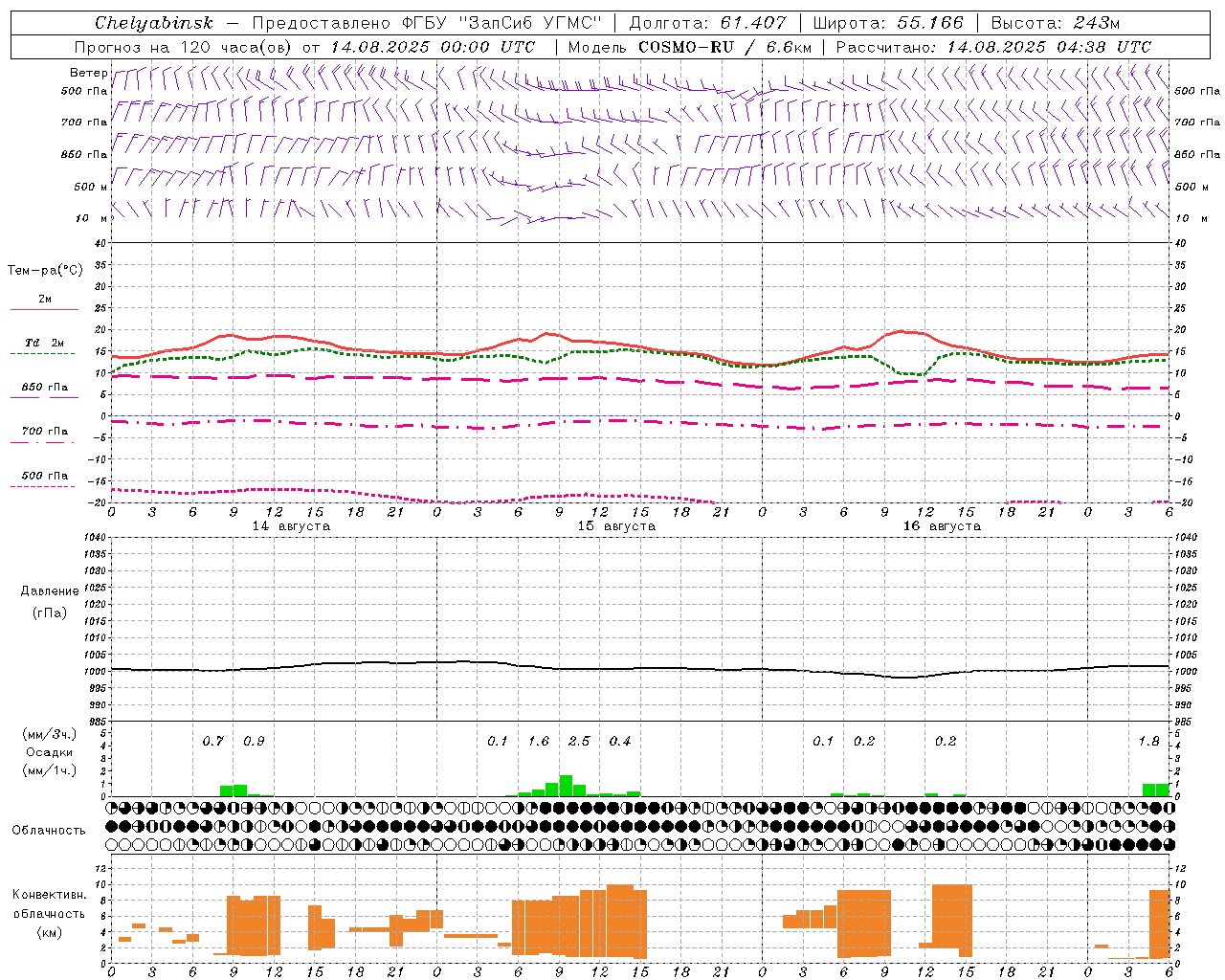This screenshot has height=980, width=1225.
Task: Click the 'Td 2м' dew point legend entry
Action: coord(45,343)
